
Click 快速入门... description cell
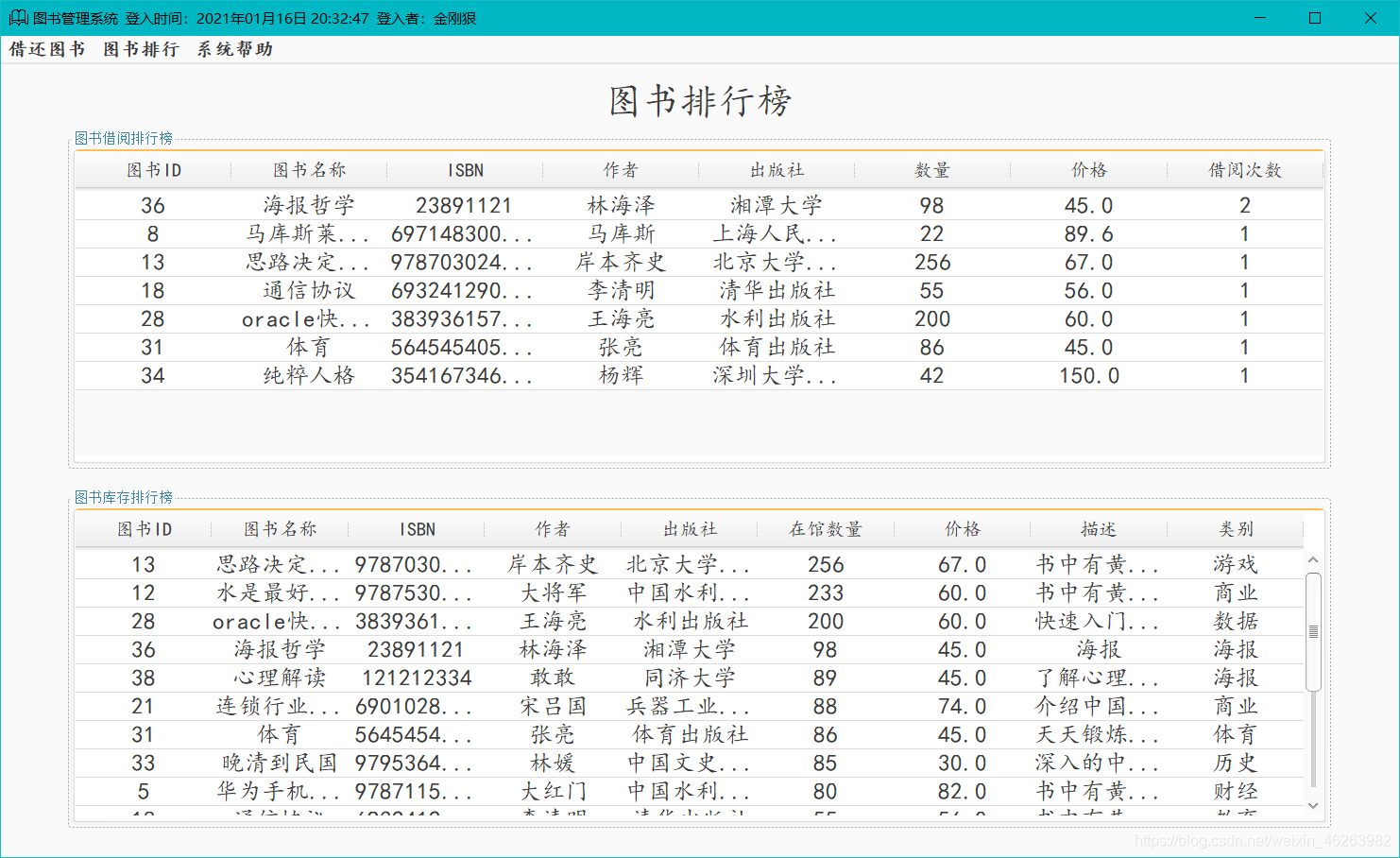[x=1098, y=621]
